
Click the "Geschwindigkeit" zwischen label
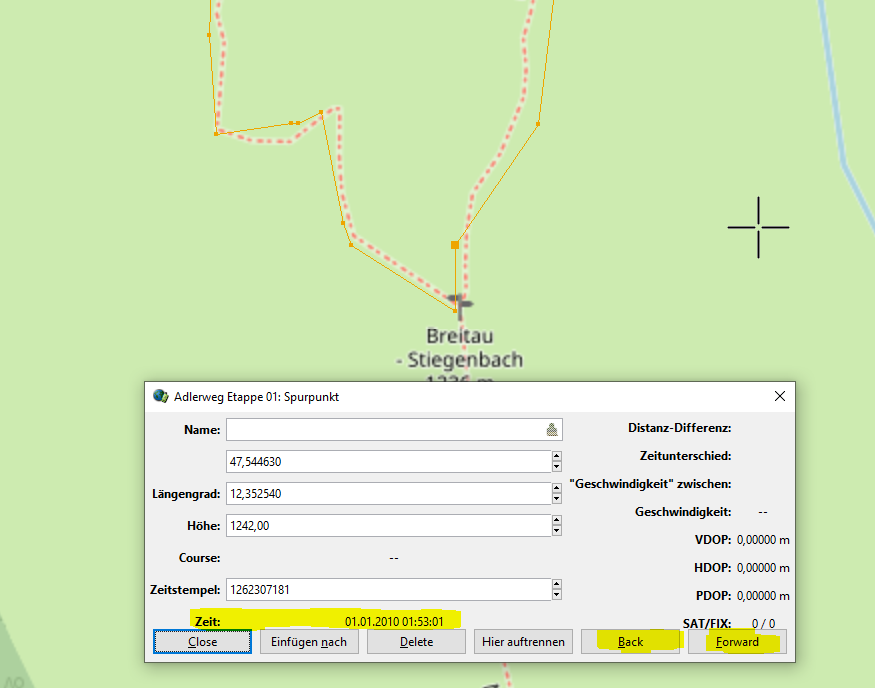pos(650,484)
